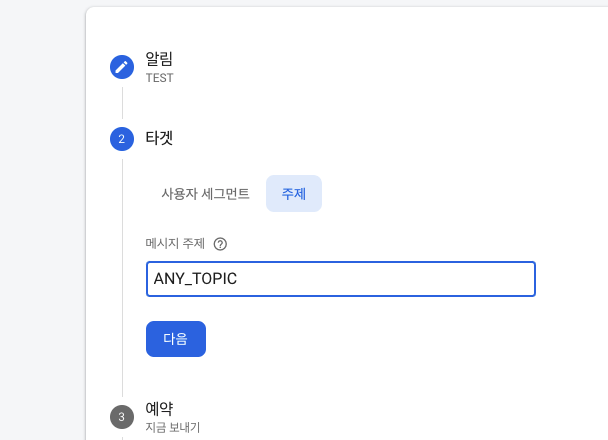
Task: Expand the 예약 step heading
Action: [159, 408]
